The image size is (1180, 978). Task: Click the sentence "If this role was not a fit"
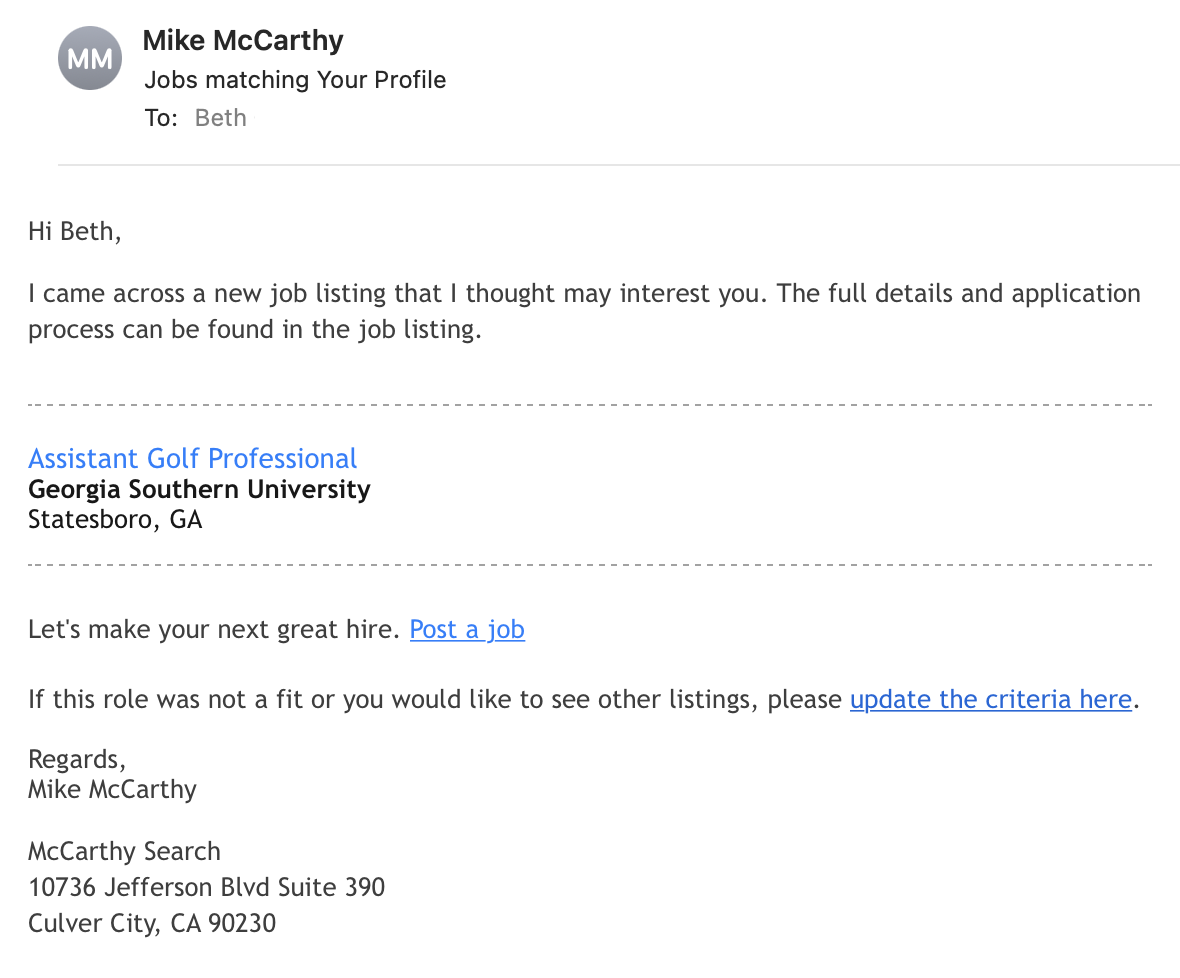click(x=435, y=699)
